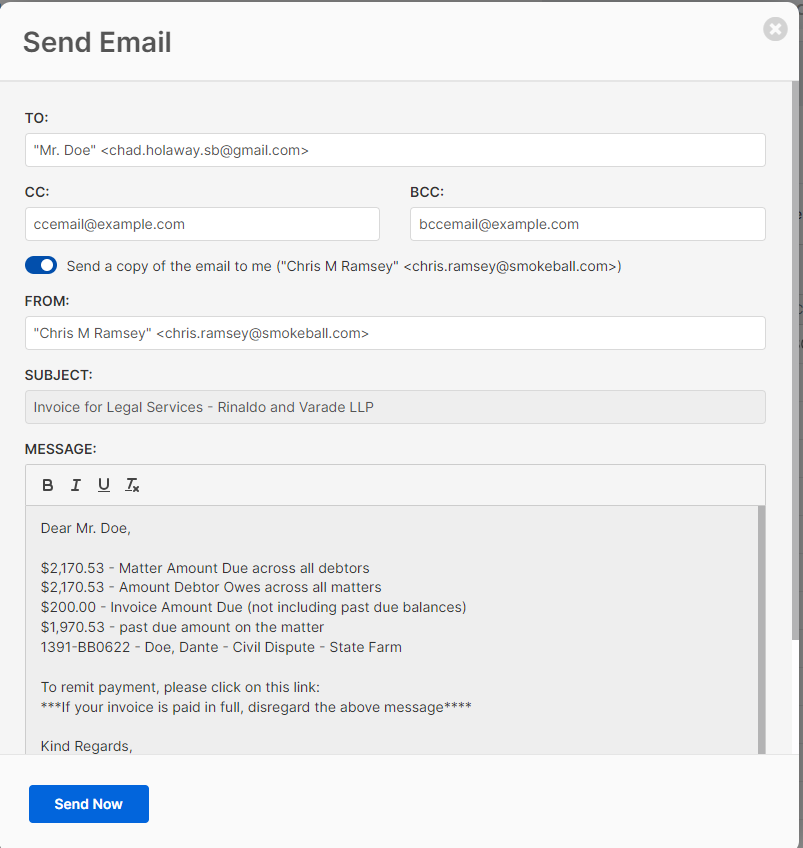The height and width of the screenshot is (848, 803).
Task: Click into the CC email field
Action: click(202, 224)
